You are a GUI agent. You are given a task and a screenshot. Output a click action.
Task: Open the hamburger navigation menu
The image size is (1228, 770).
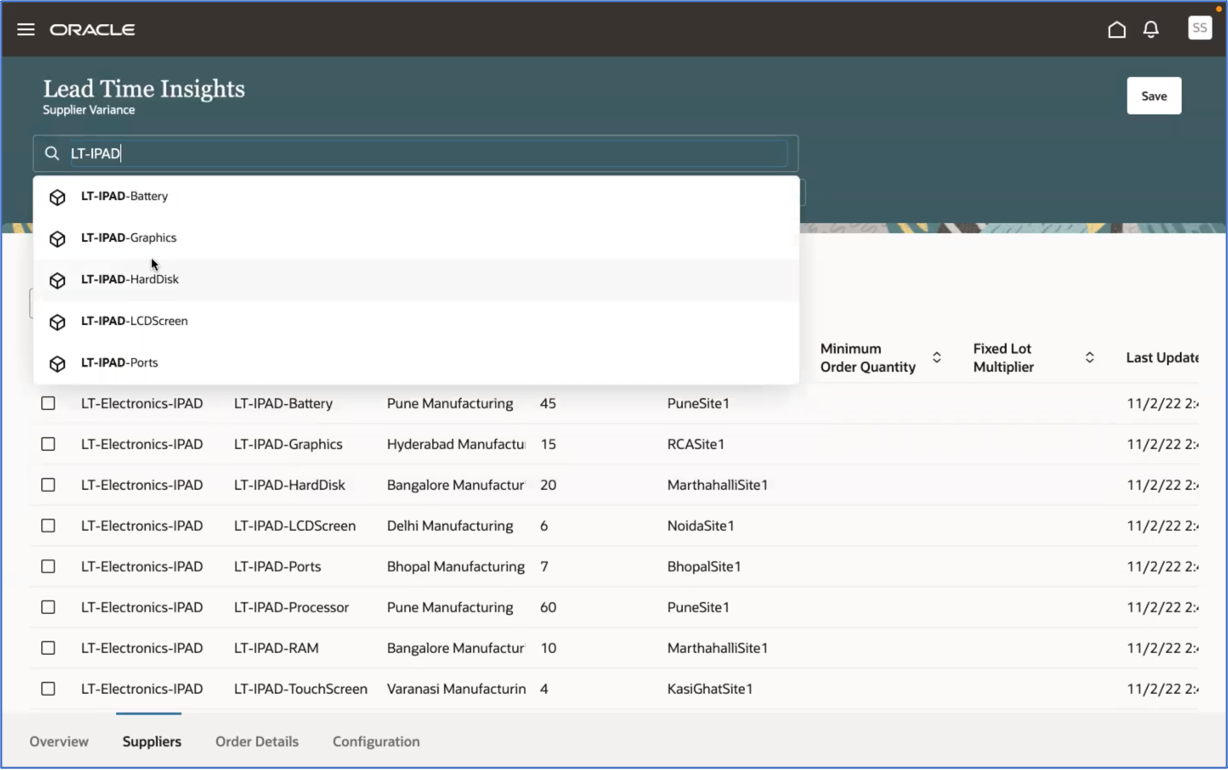click(26, 29)
